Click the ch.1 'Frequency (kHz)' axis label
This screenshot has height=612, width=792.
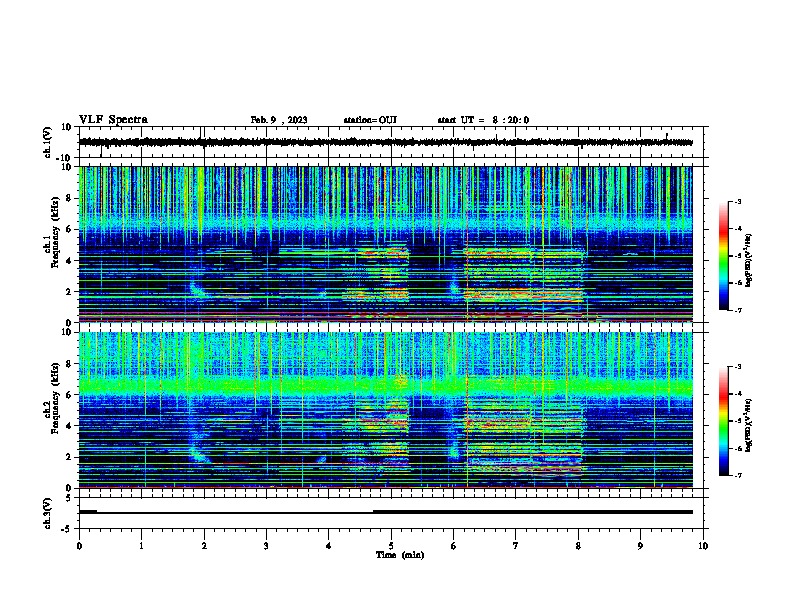(x=55, y=232)
